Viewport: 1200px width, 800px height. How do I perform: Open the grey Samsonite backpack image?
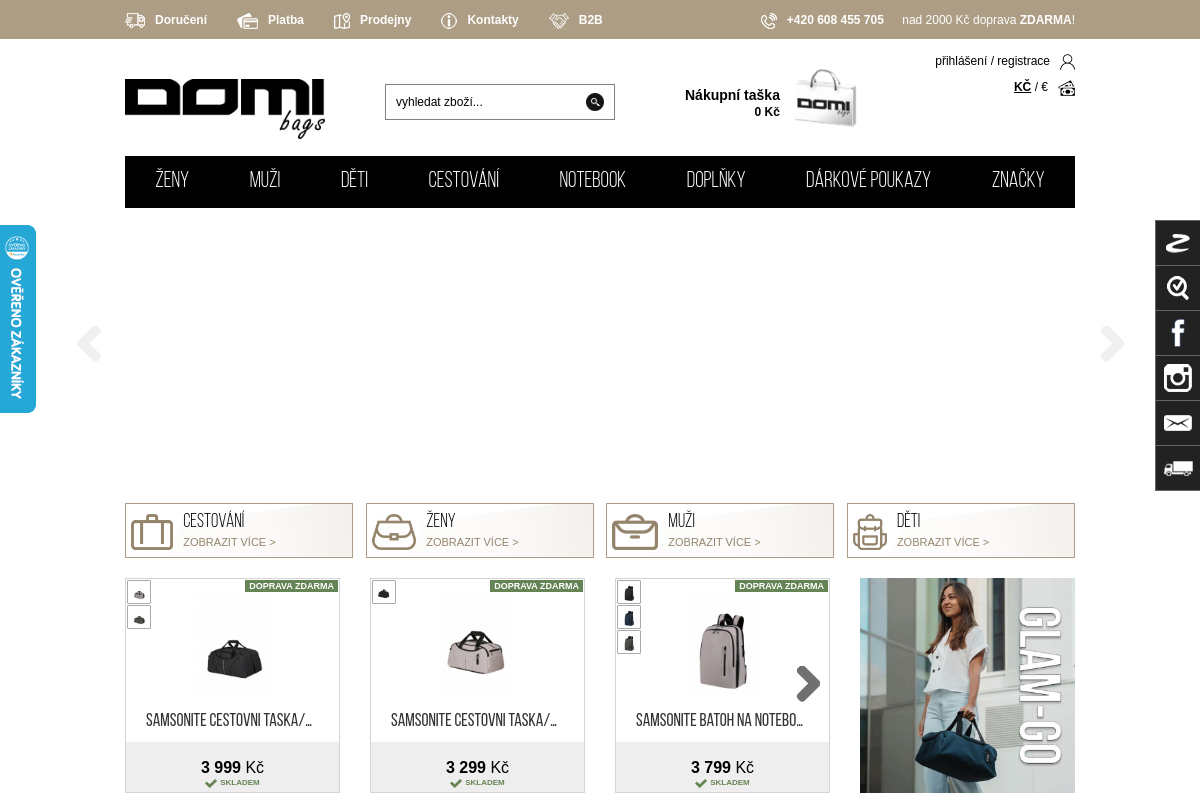pos(724,651)
